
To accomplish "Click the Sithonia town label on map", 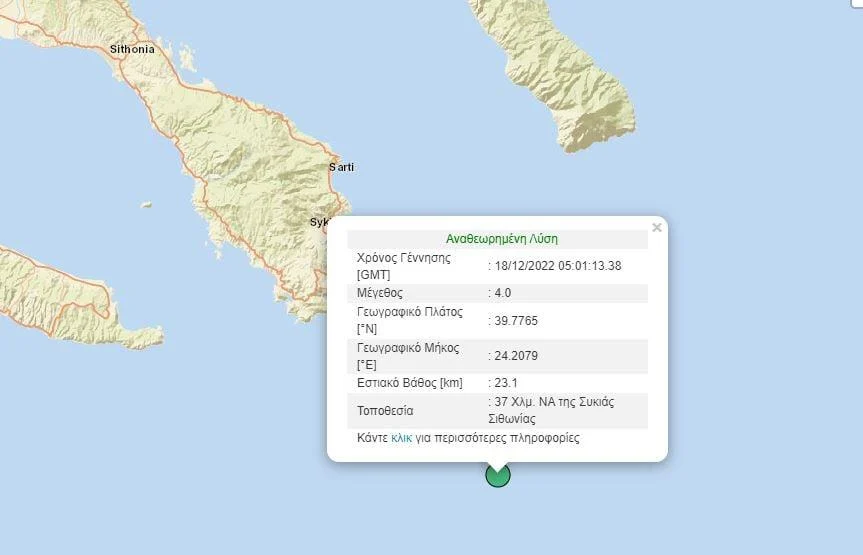I will click(x=132, y=48).
